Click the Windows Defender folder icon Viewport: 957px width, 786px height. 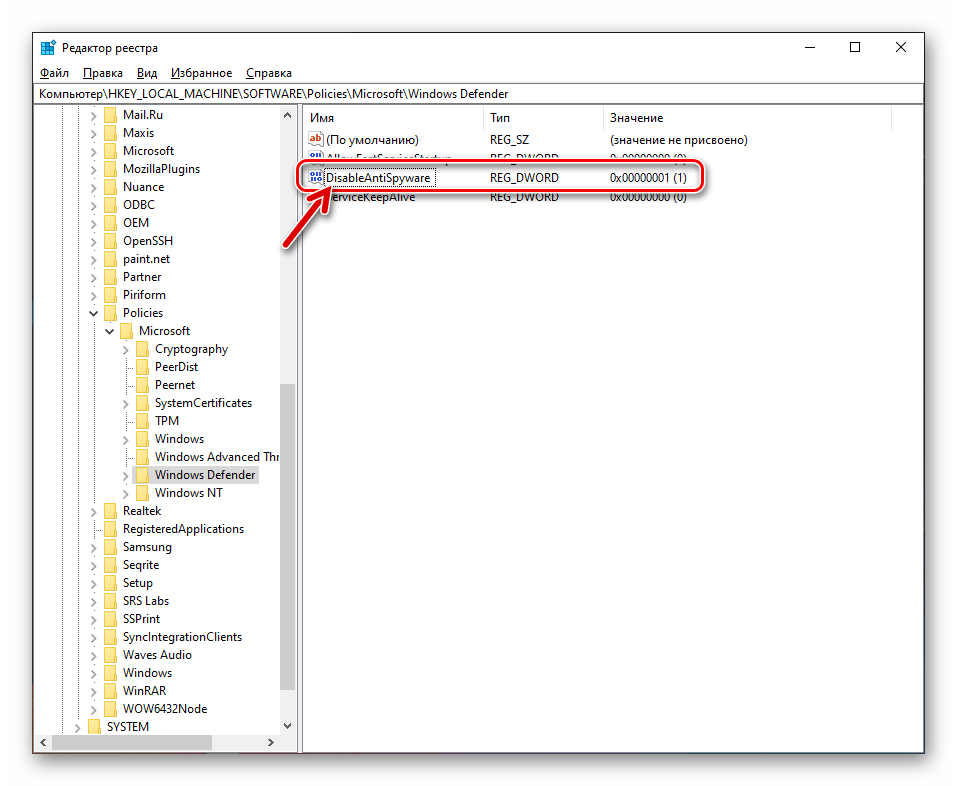pyautogui.click(x=142, y=475)
